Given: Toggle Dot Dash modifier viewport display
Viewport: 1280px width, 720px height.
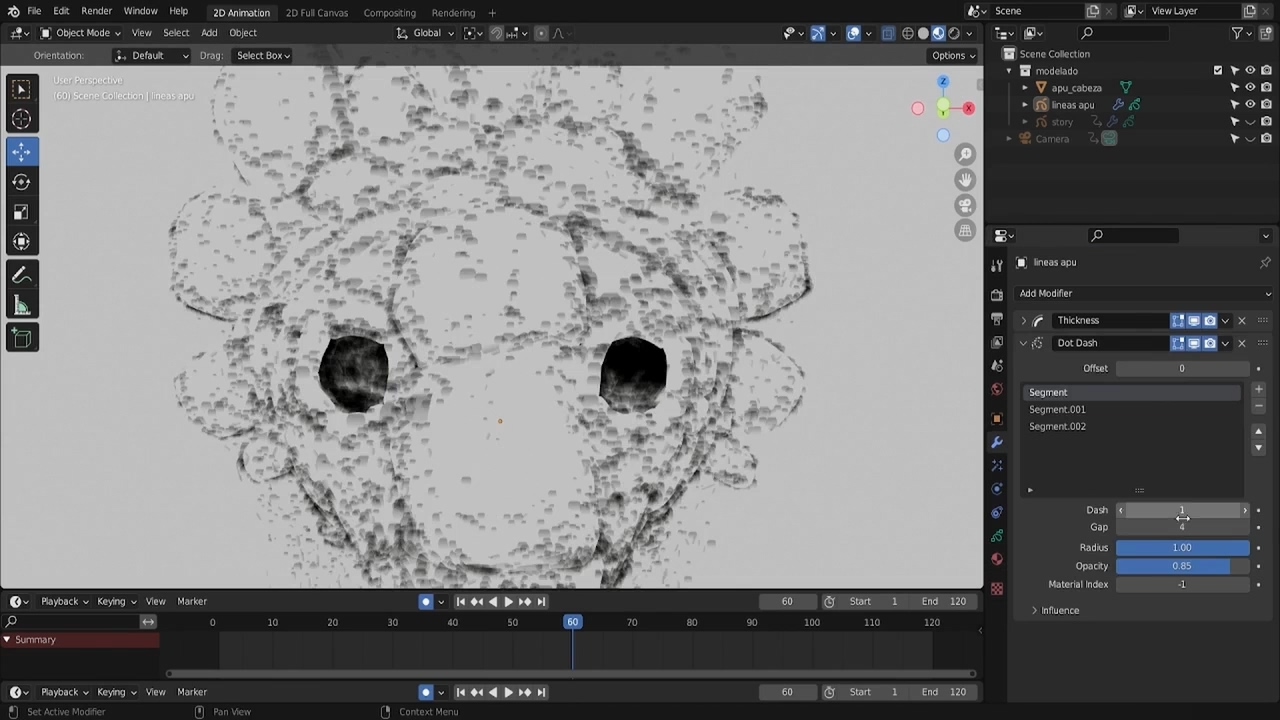Looking at the screenshot, I should pyautogui.click(x=1194, y=343).
